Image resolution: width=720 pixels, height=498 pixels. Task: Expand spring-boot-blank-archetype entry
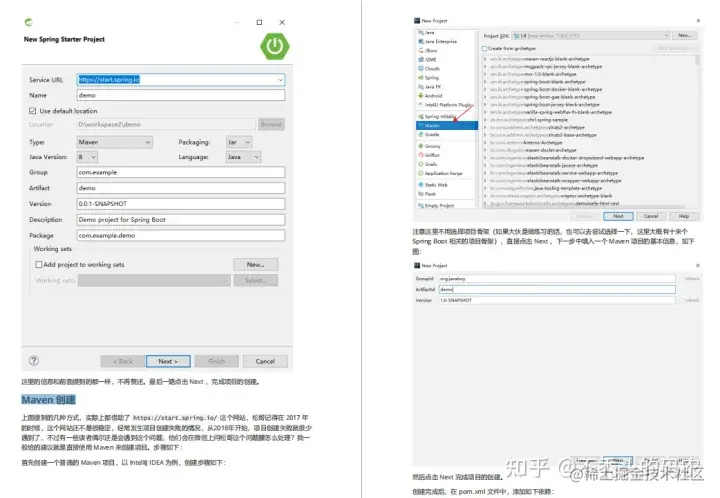485,82
